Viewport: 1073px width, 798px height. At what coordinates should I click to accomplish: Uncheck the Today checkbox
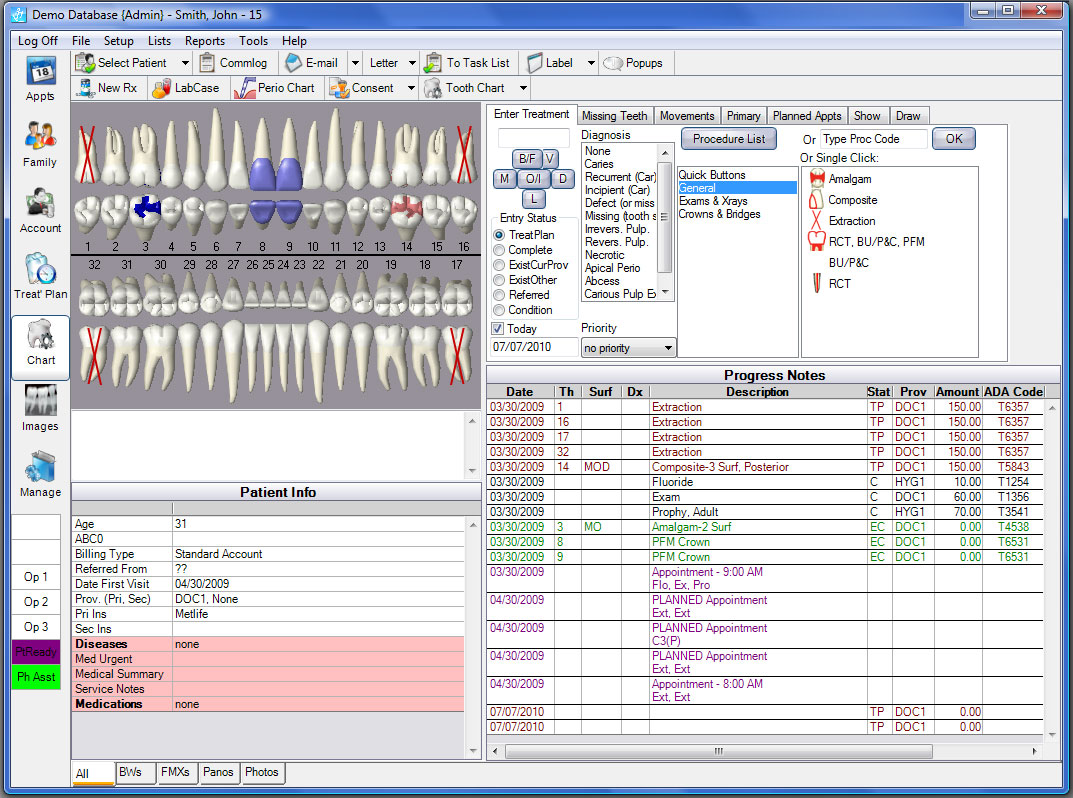tap(498, 329)
